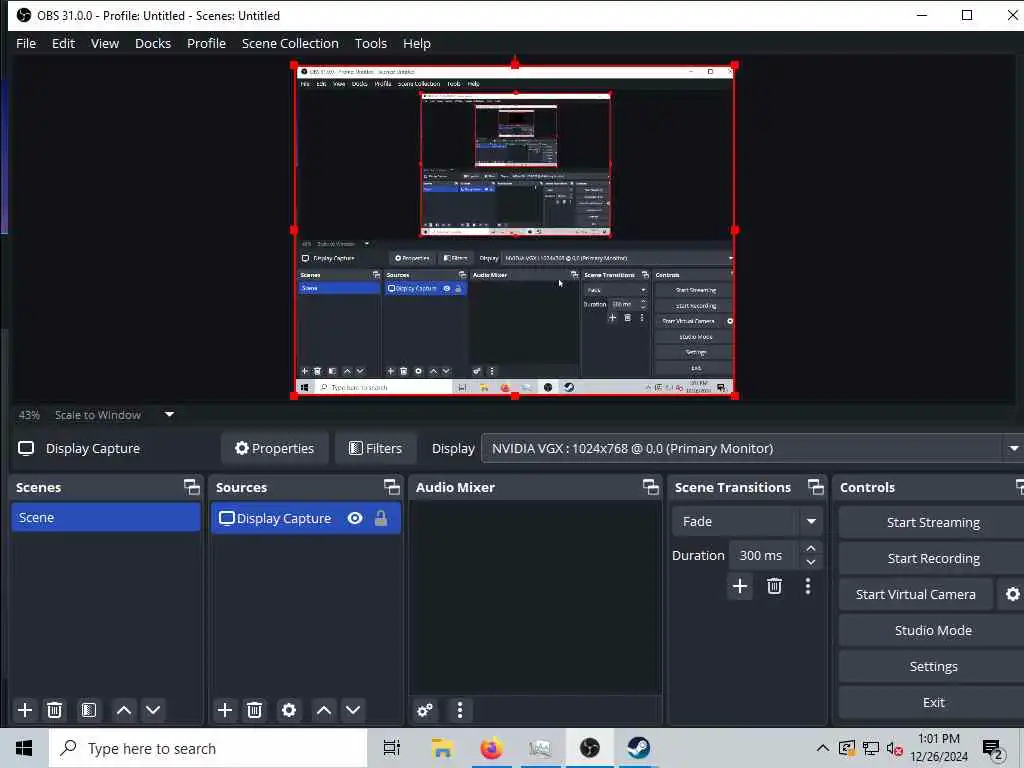Screen dimensions: 1024x768
Task: Open scene filters icon in Scenes panel
Action: 89,710
